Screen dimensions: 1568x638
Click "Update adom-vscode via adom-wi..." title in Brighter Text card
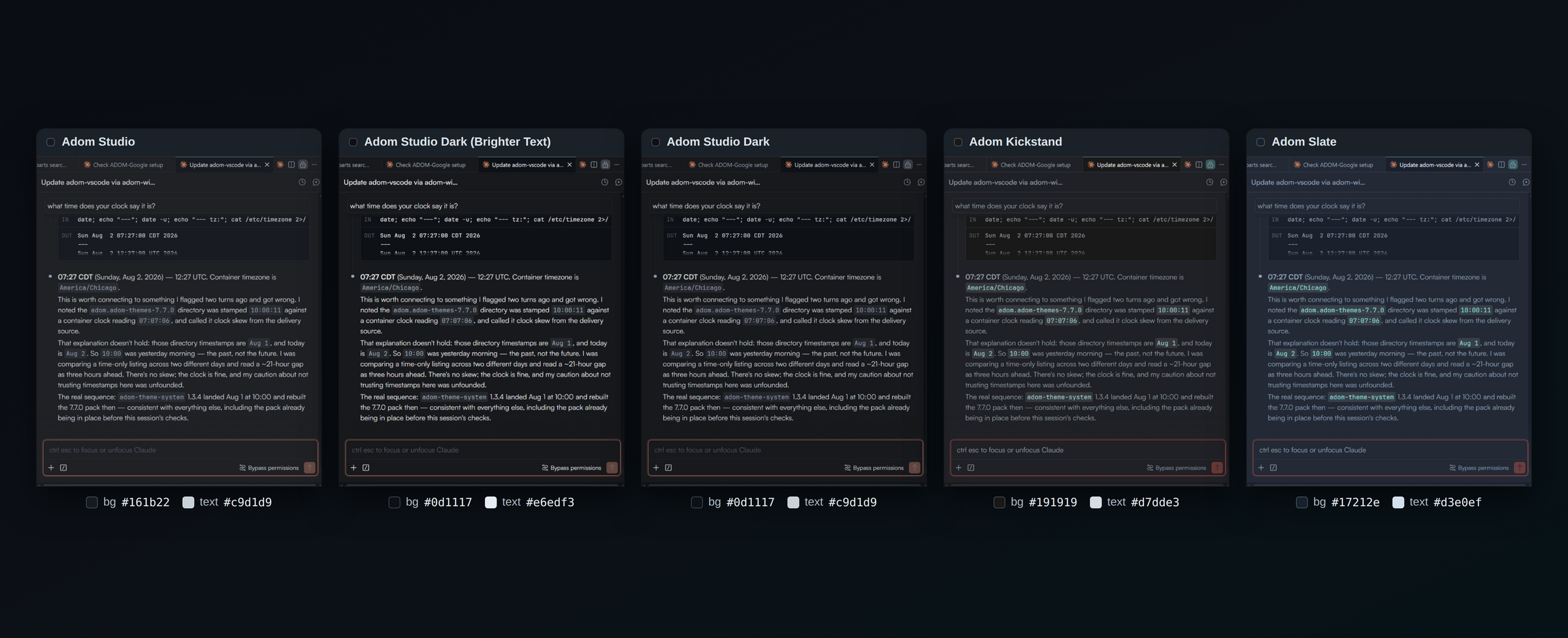[x=400, y=182]
